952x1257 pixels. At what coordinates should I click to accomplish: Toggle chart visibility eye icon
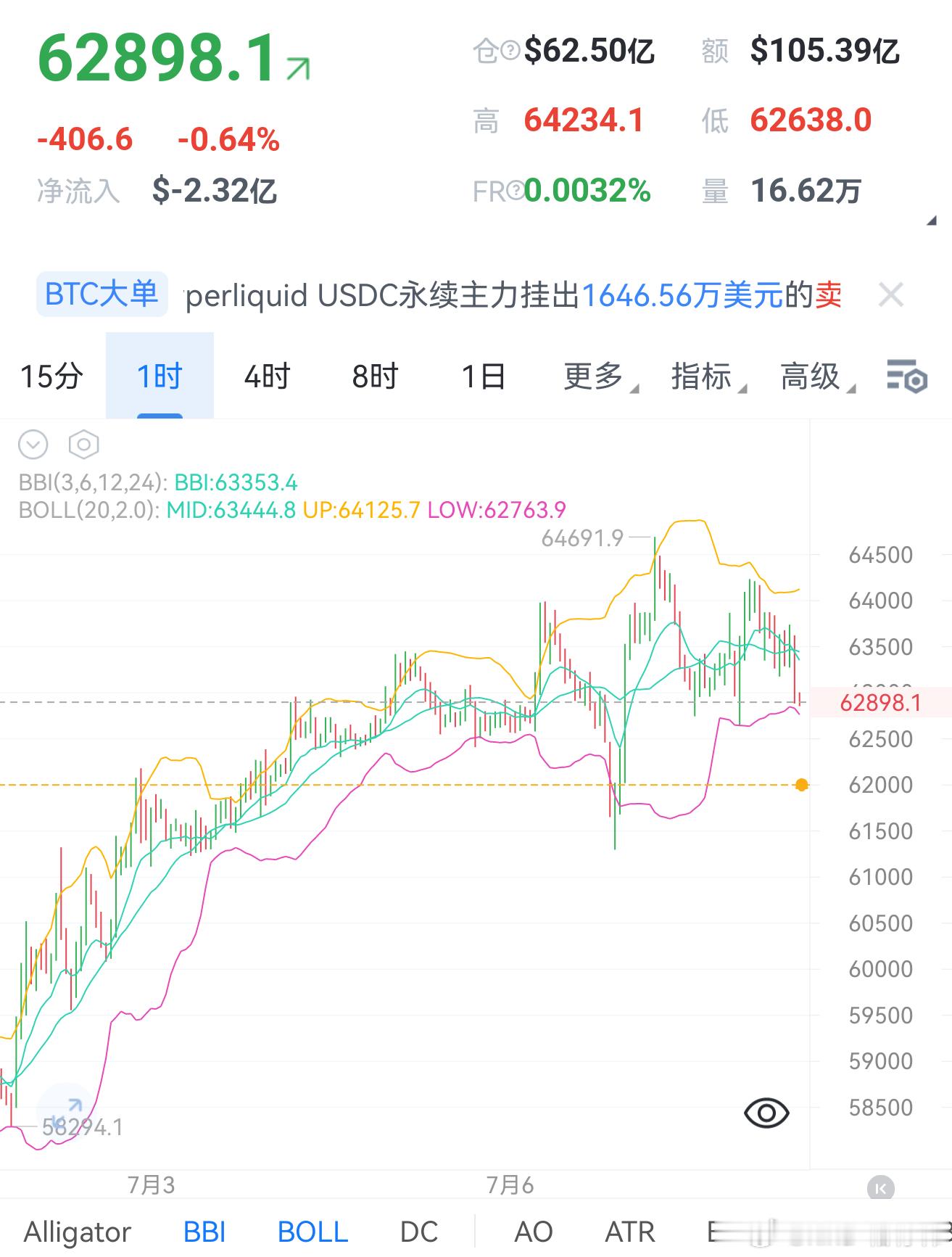coord(766,1112)
